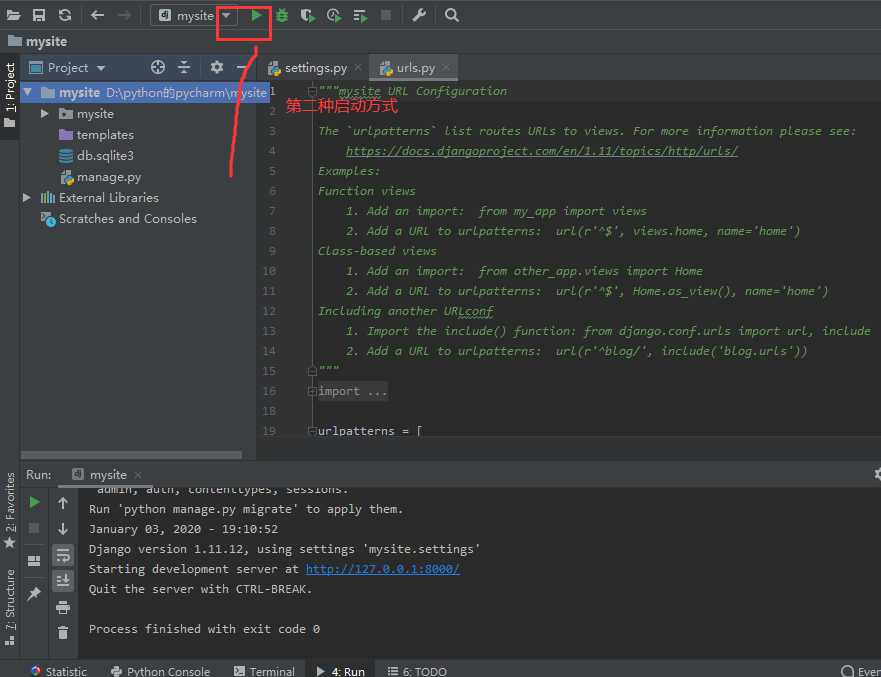Clear console with the trash icon

63,633
